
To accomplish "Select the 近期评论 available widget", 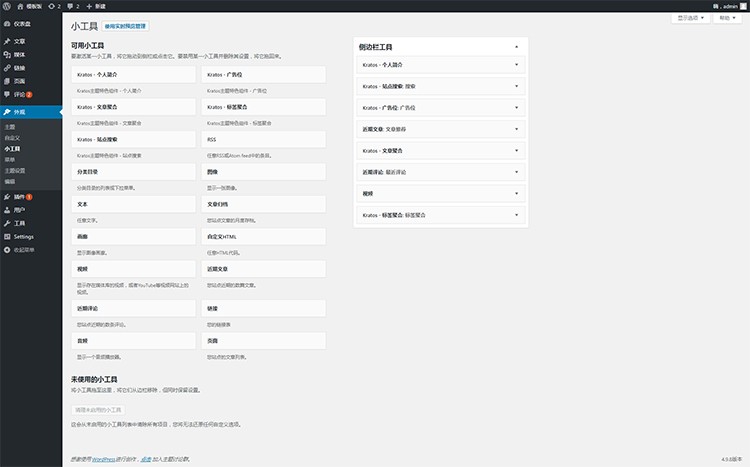I will tap(133, 309).
